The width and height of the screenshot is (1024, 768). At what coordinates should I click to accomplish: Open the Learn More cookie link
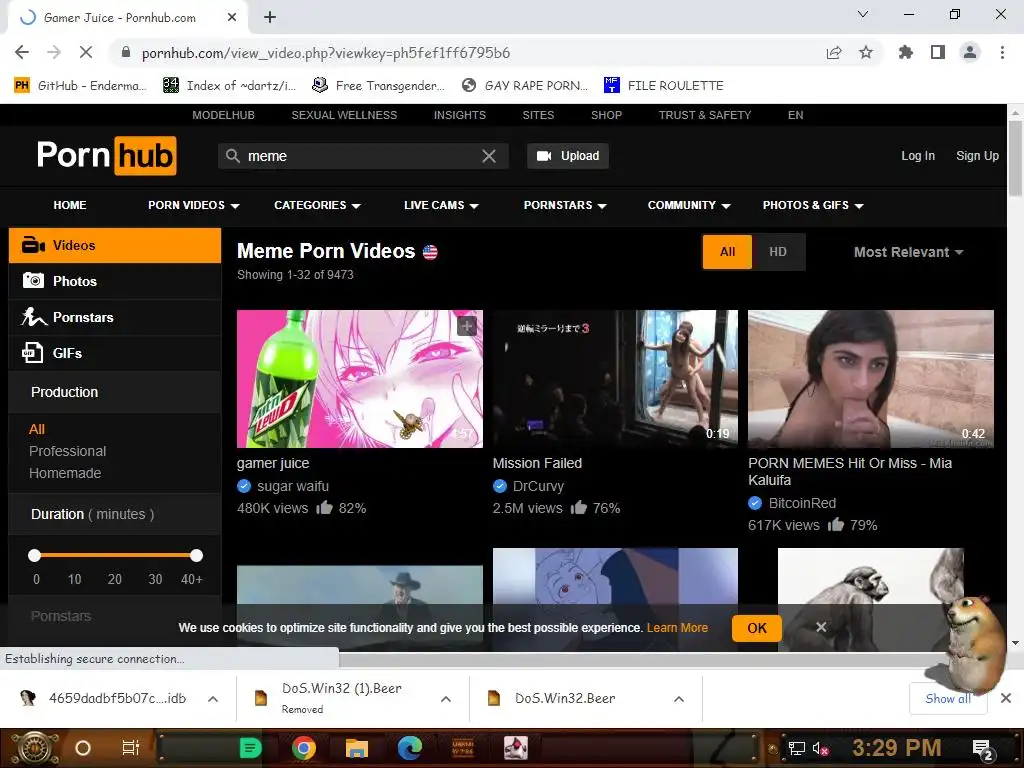tap(677, 628)
